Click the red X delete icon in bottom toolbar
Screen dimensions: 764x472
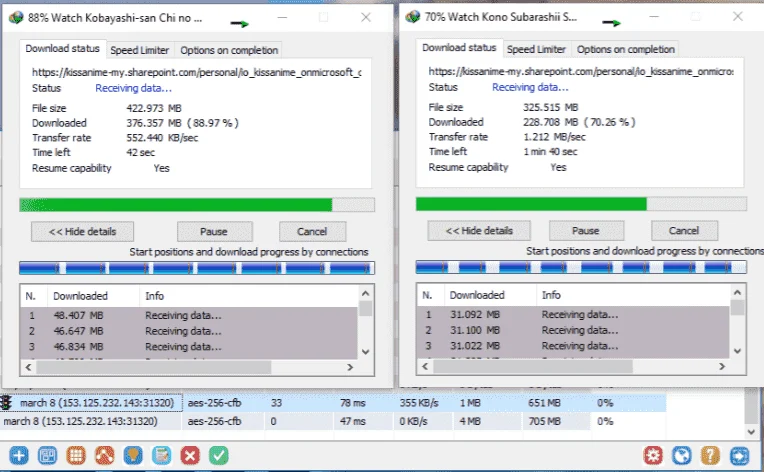(x=190, y=456)
